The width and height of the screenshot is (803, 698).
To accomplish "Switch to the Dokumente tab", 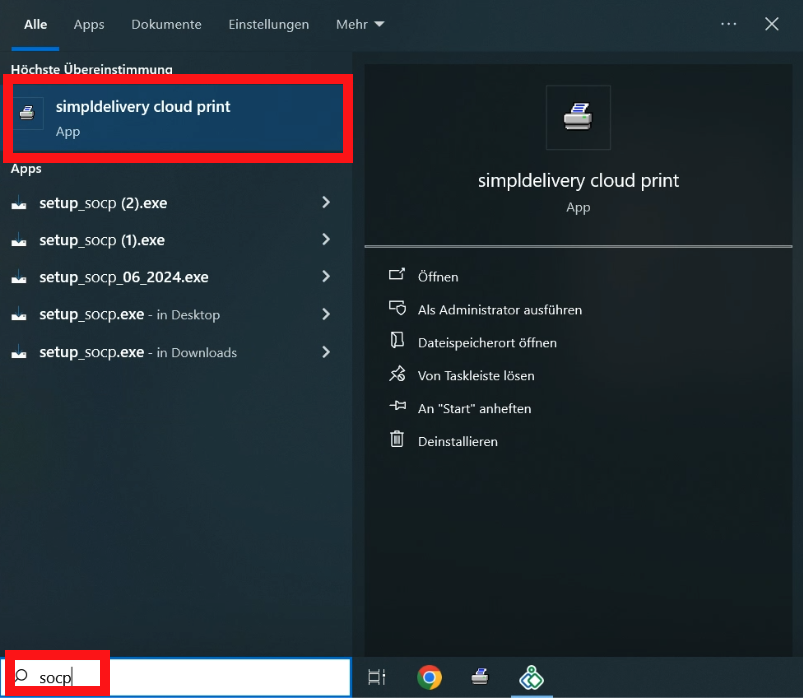I will (166, 24).
